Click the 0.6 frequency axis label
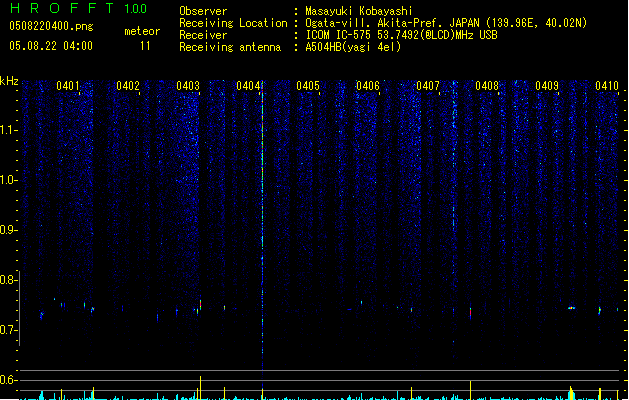 coord(8,380)
